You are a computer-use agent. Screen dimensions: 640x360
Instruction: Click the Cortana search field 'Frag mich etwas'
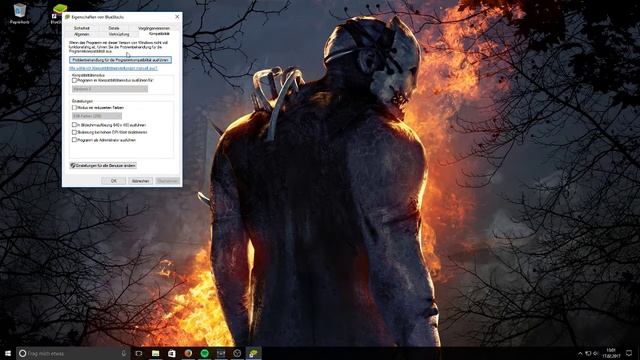(73, 353)
